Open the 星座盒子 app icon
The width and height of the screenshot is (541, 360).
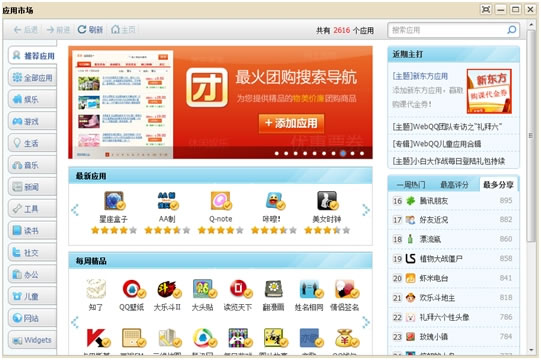point(114,201)
